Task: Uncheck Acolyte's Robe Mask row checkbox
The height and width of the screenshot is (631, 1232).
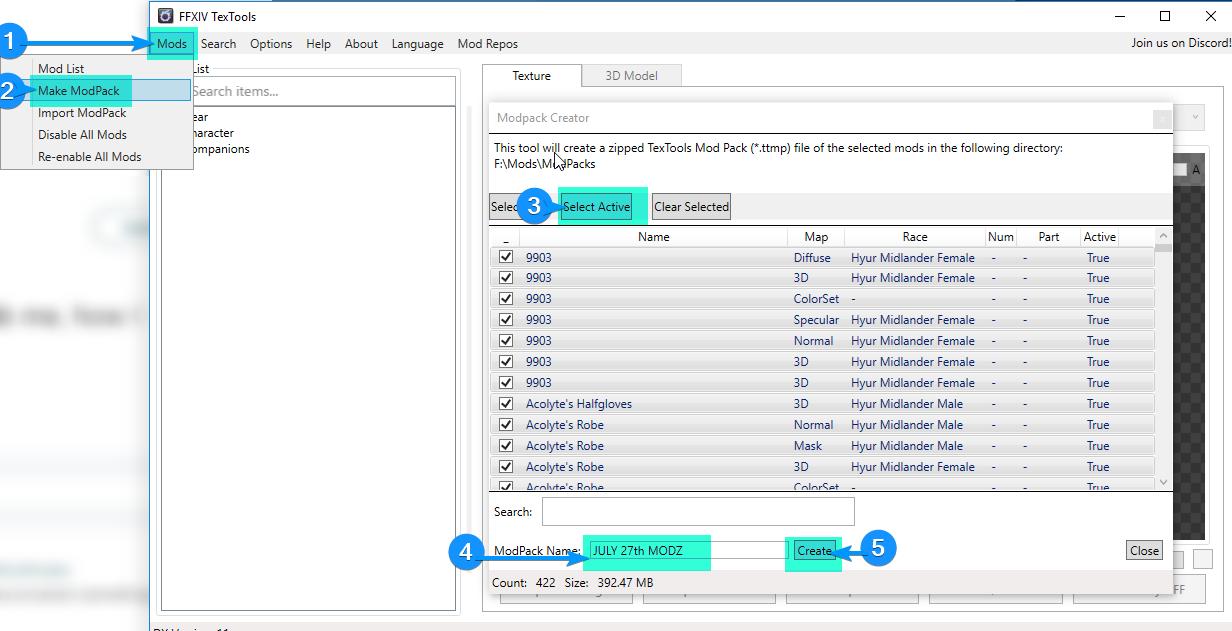Action: coord(506,446)
